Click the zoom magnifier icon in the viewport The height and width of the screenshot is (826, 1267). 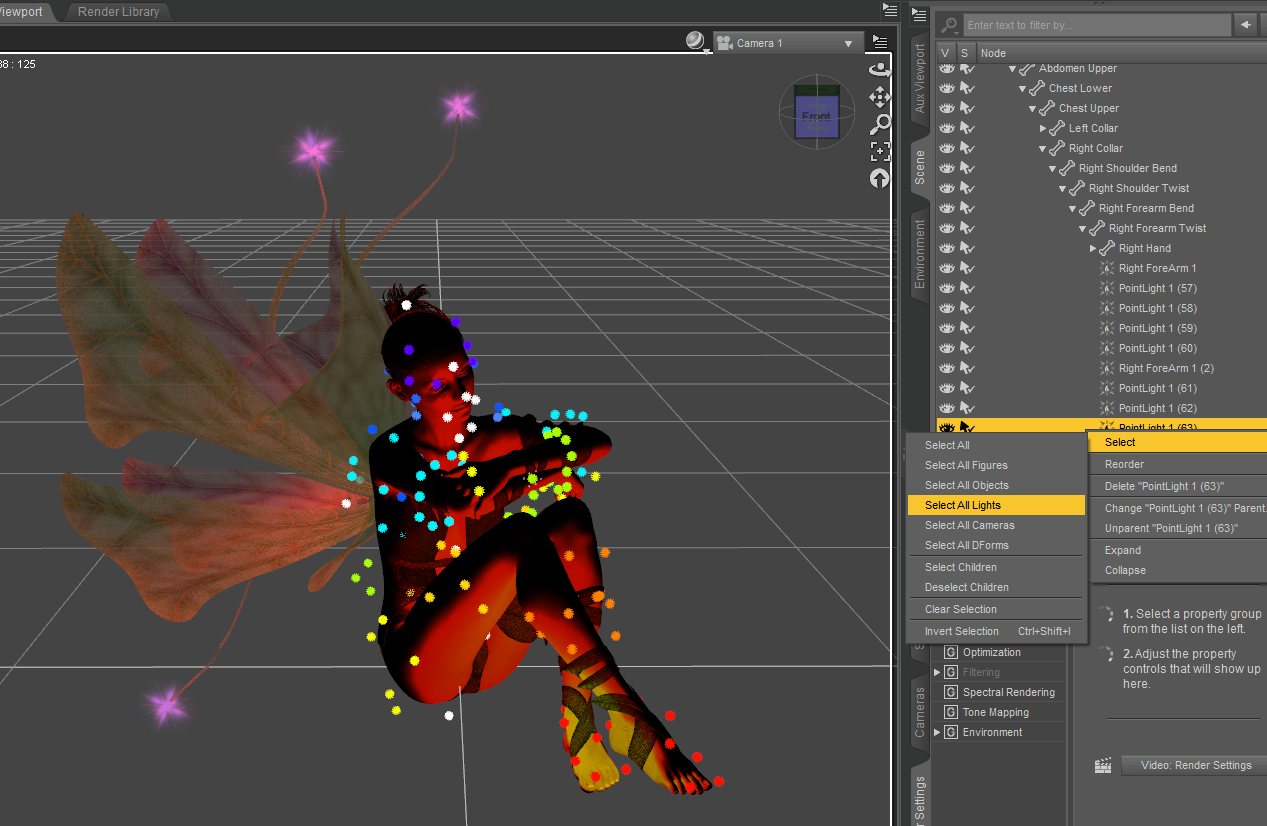pos(880,124)
